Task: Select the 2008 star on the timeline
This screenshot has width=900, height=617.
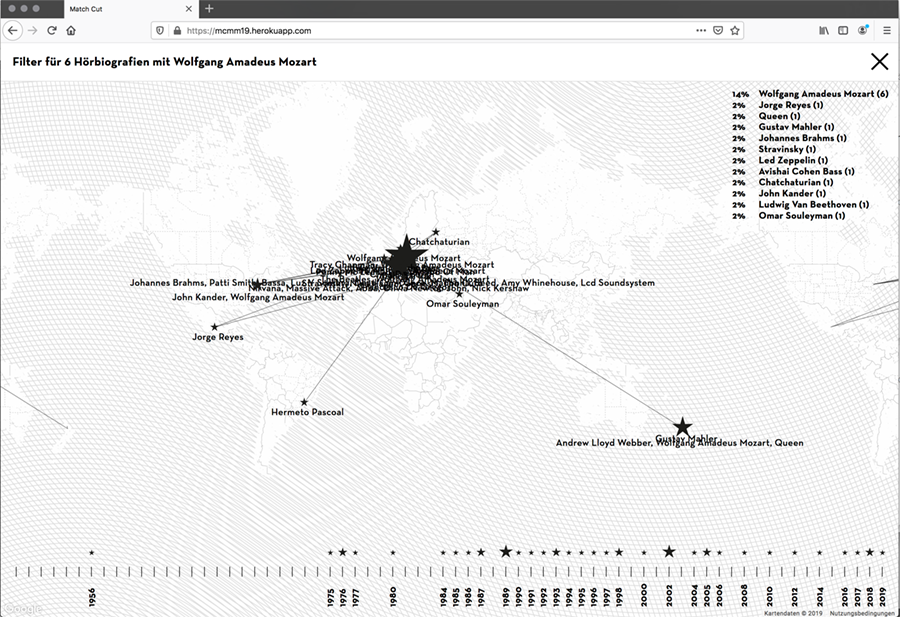Action: (744, 553)
